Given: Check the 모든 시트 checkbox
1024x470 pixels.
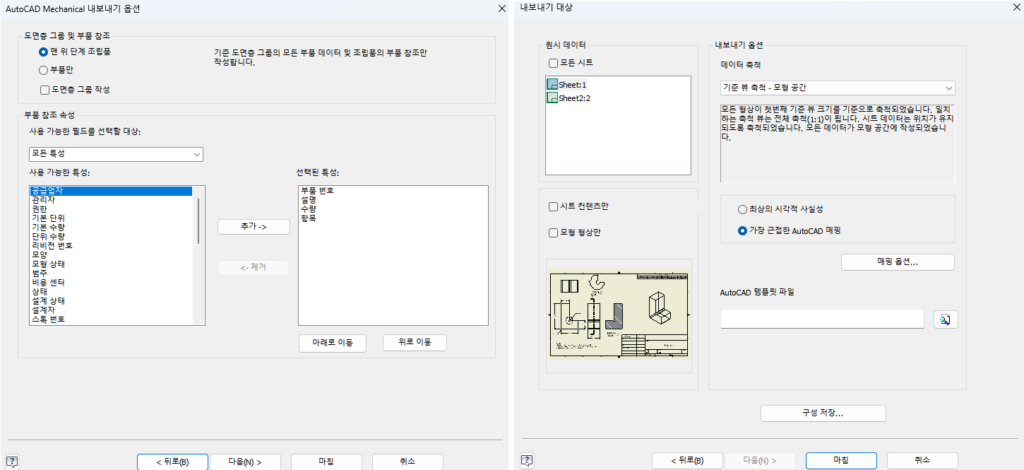Looking at the screenshot, I should 553,63.
